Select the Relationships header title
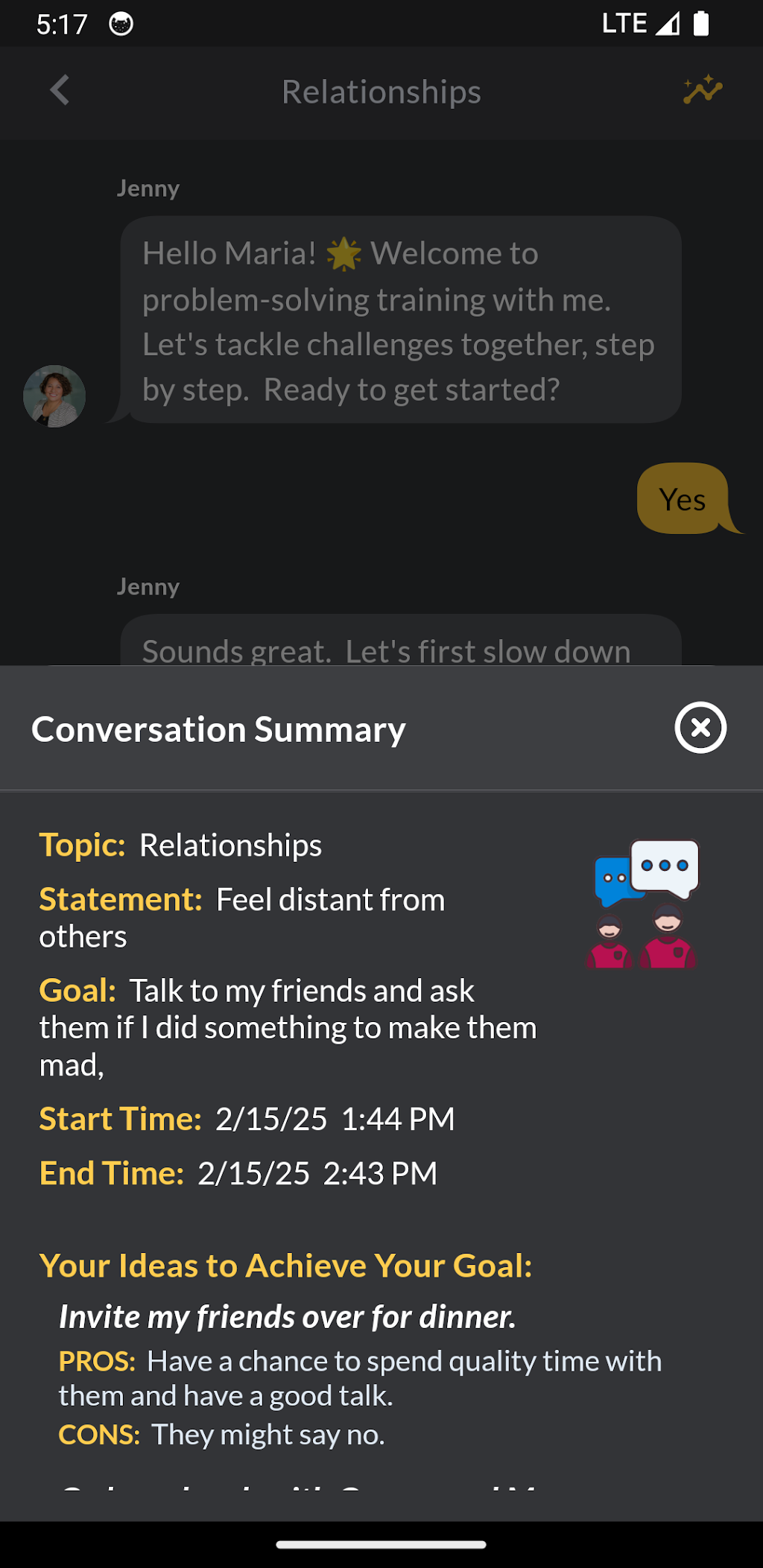The image size is (763, 1568). 381,92
